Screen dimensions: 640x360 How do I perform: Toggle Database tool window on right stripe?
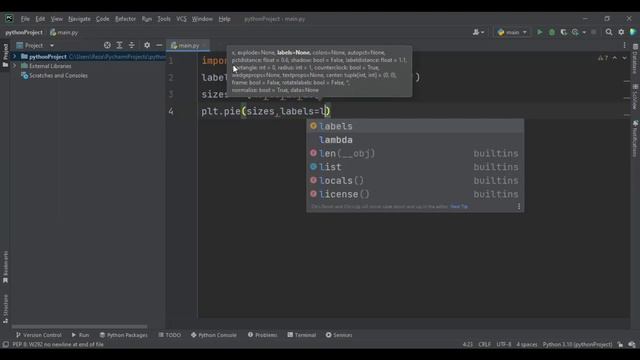(x=635, y=60)
